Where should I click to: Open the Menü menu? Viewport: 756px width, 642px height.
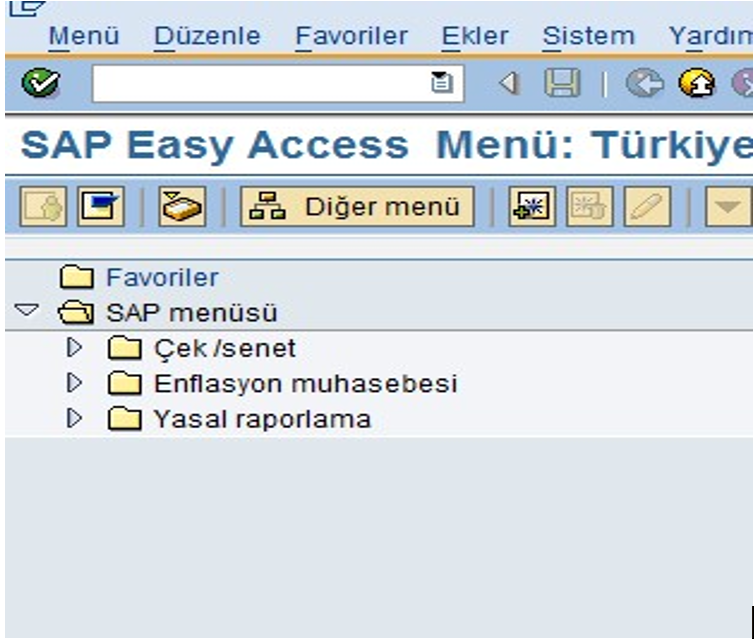point(84,36)
